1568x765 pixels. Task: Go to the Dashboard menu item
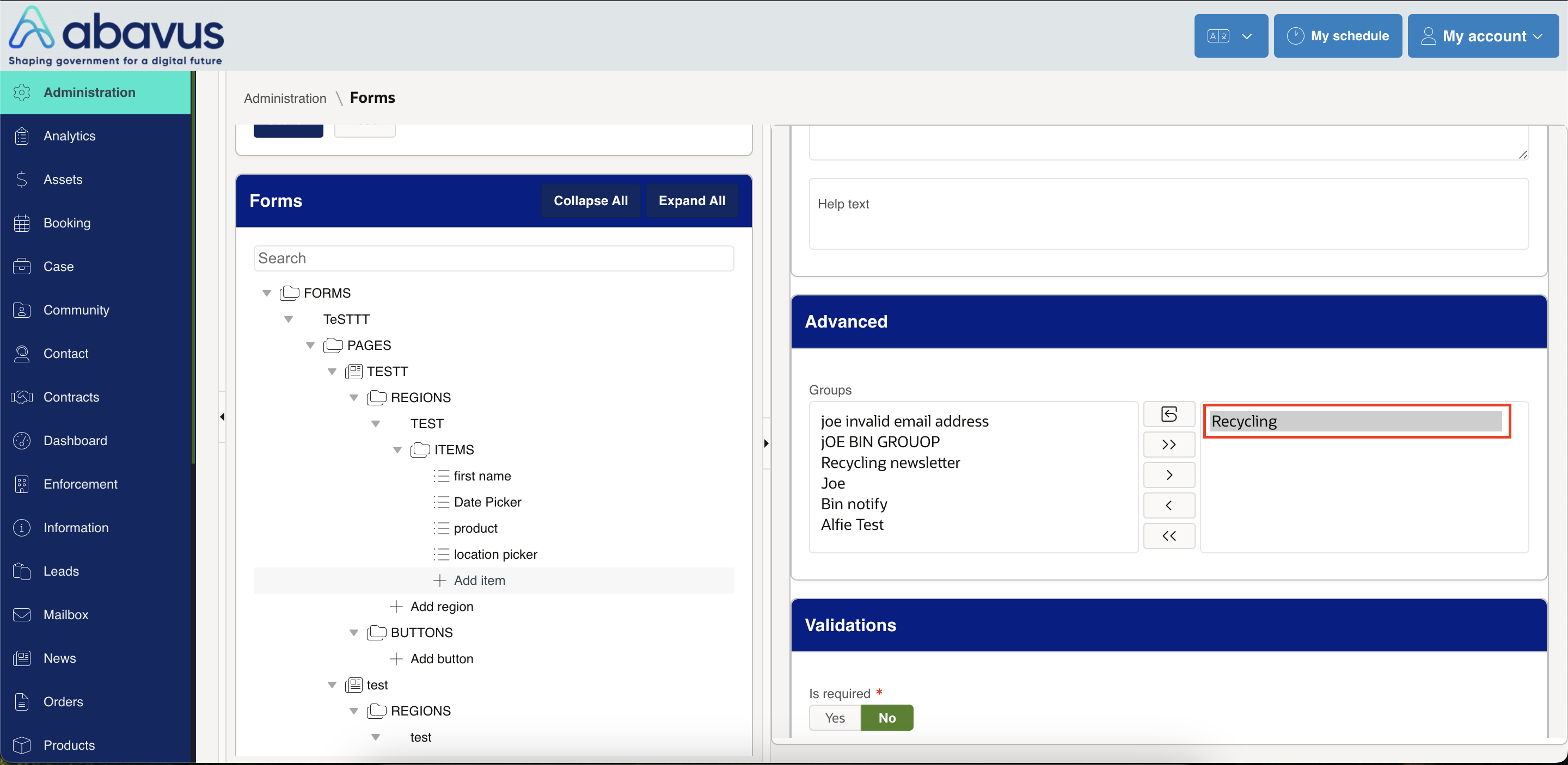76,440
